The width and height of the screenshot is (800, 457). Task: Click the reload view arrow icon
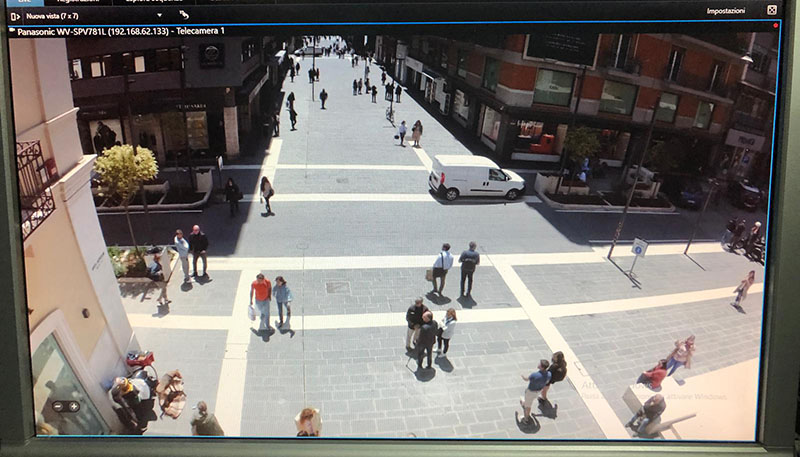point(184,15)
